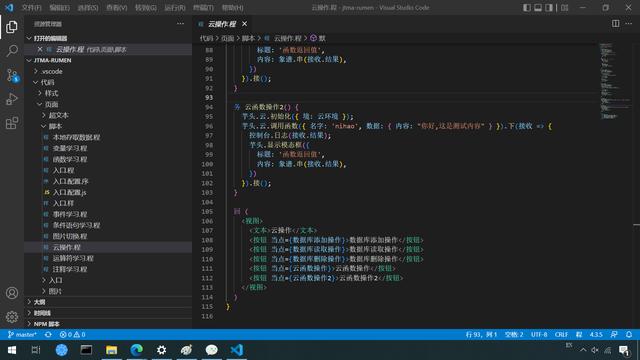640x360 pixels.
Task: Collapse the JTMA-RUMEN project root
Action: point(108,60)
